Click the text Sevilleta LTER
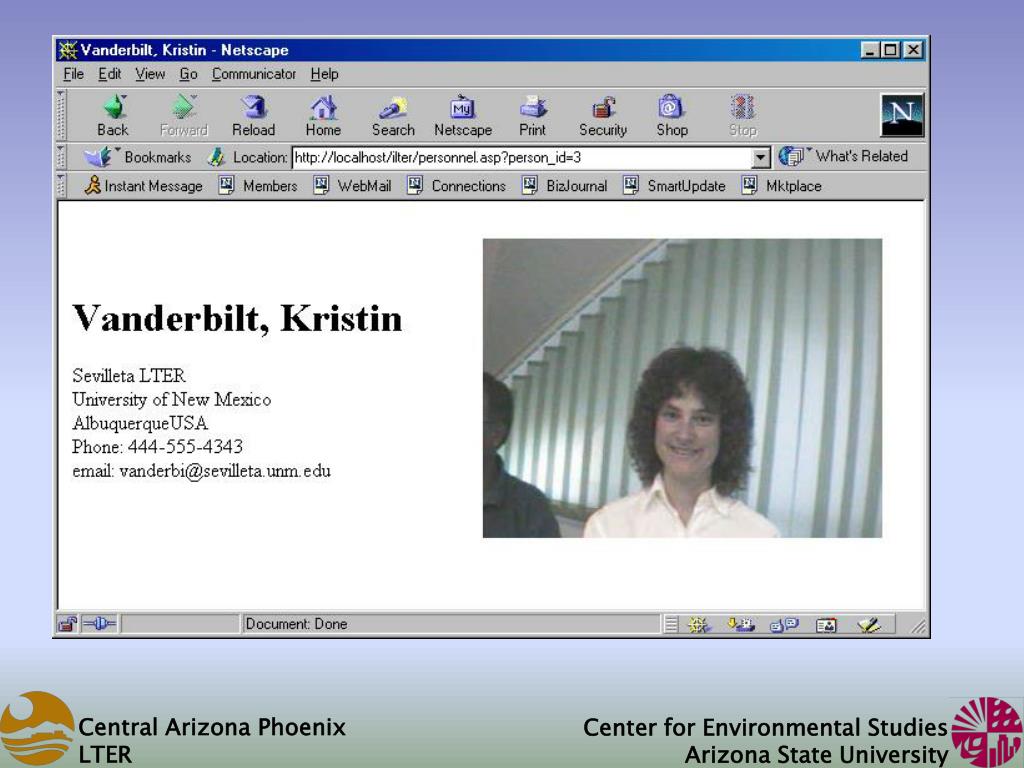This screenshot has width=1024, height=768. point(129,376)
